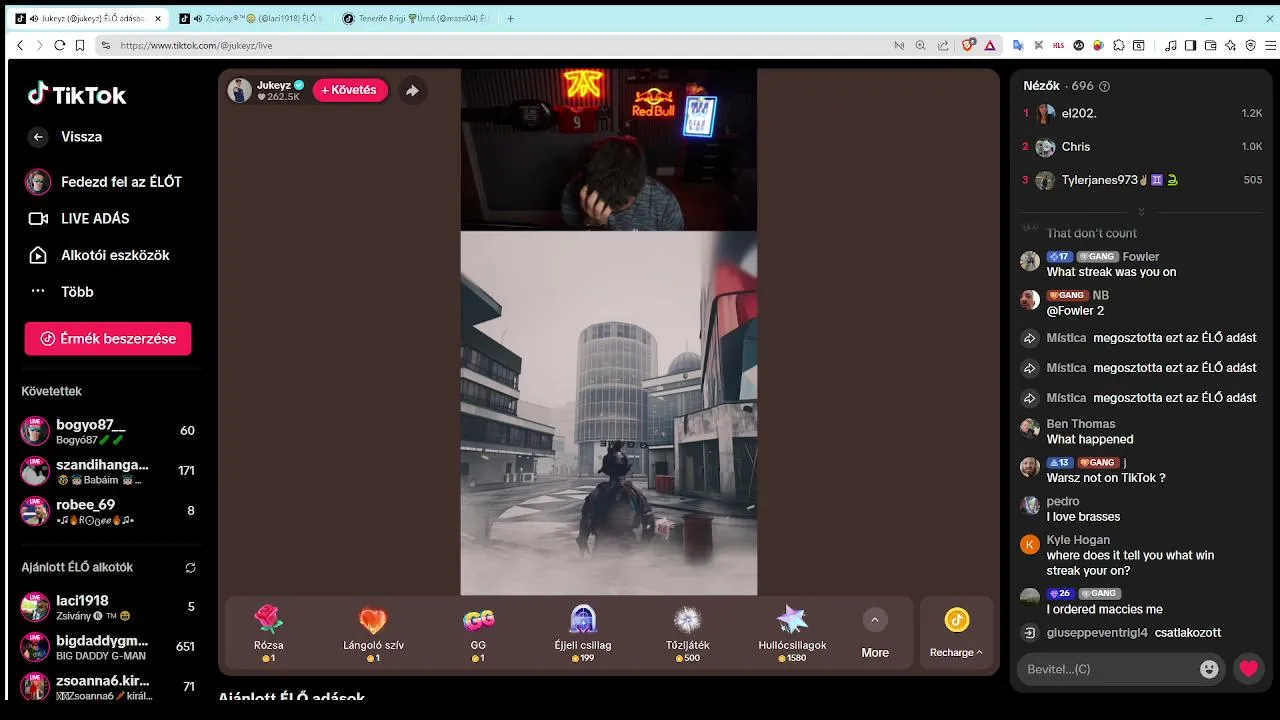Send Rózsa gift
The width and height of the screenshot is (1280, 720).
[269, 634]
